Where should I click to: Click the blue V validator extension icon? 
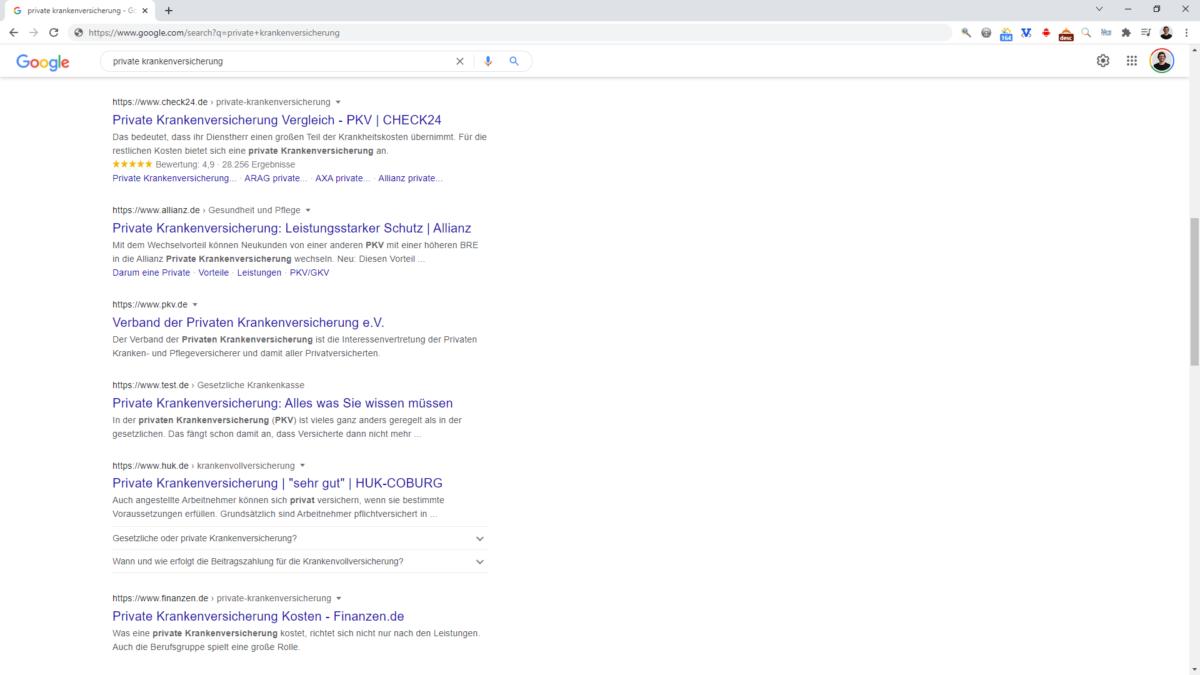(1026, 33)
